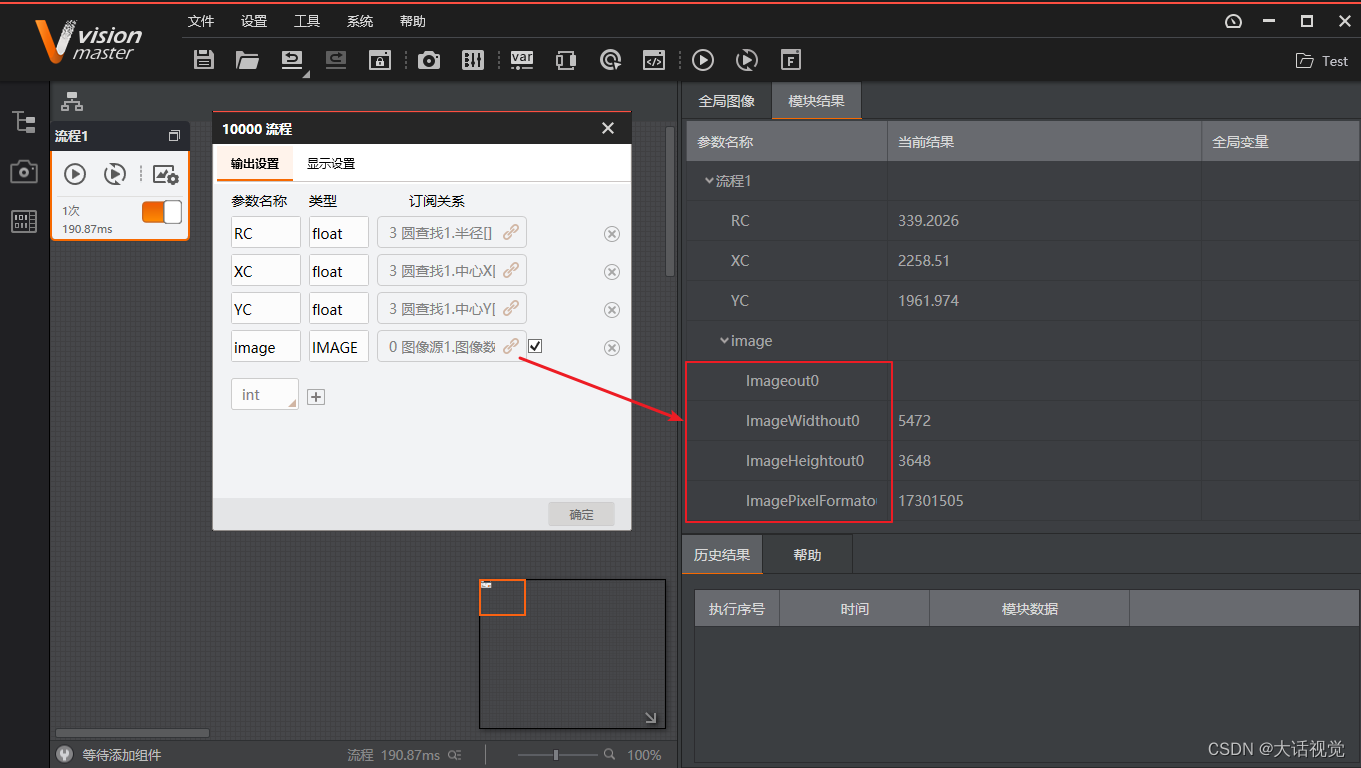Collapse the 流程1 node in the results panel
Viewport: 1361px width, 768px height.
point(708,180)
